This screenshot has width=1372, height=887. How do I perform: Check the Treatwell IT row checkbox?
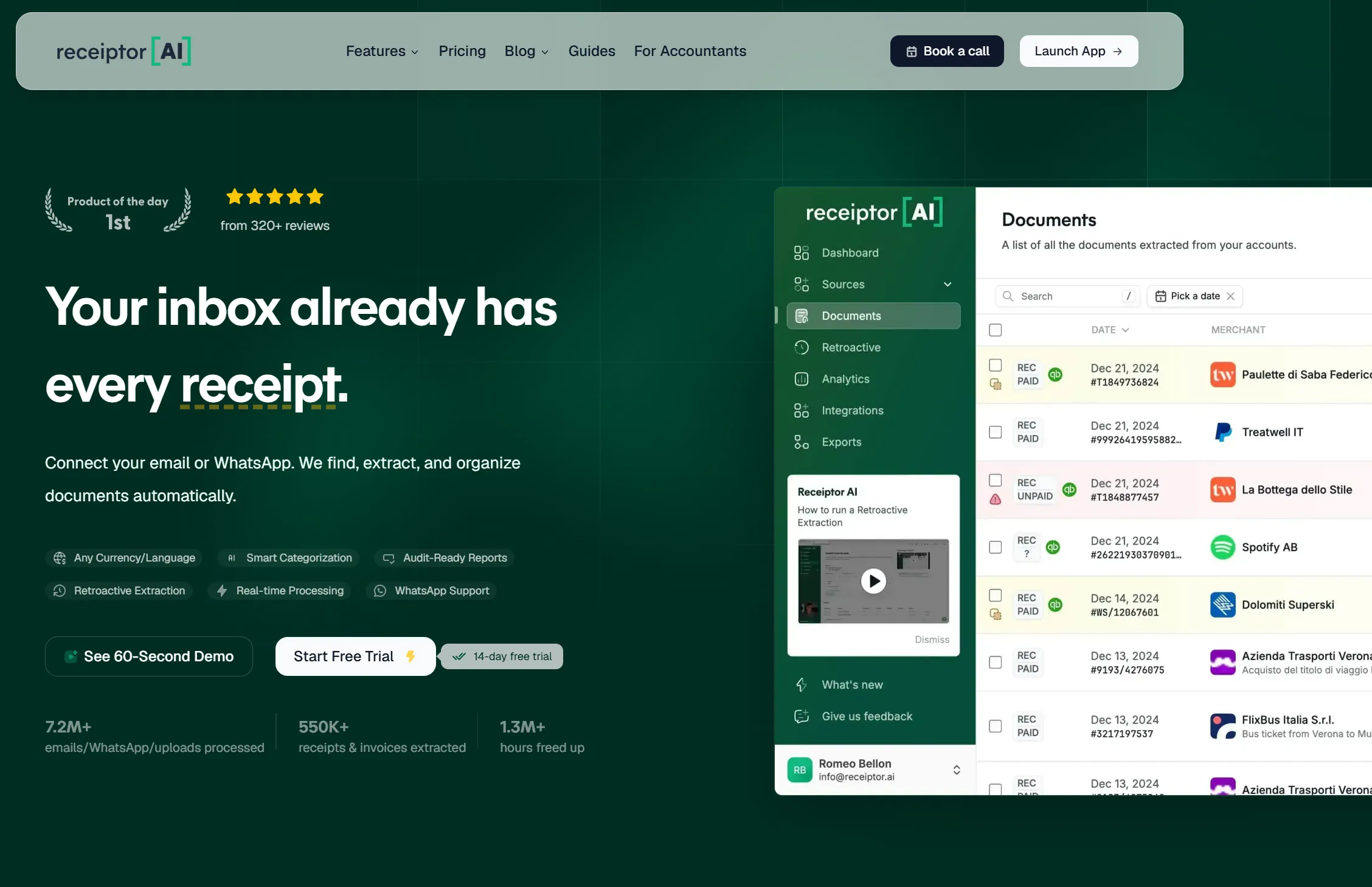996,433
